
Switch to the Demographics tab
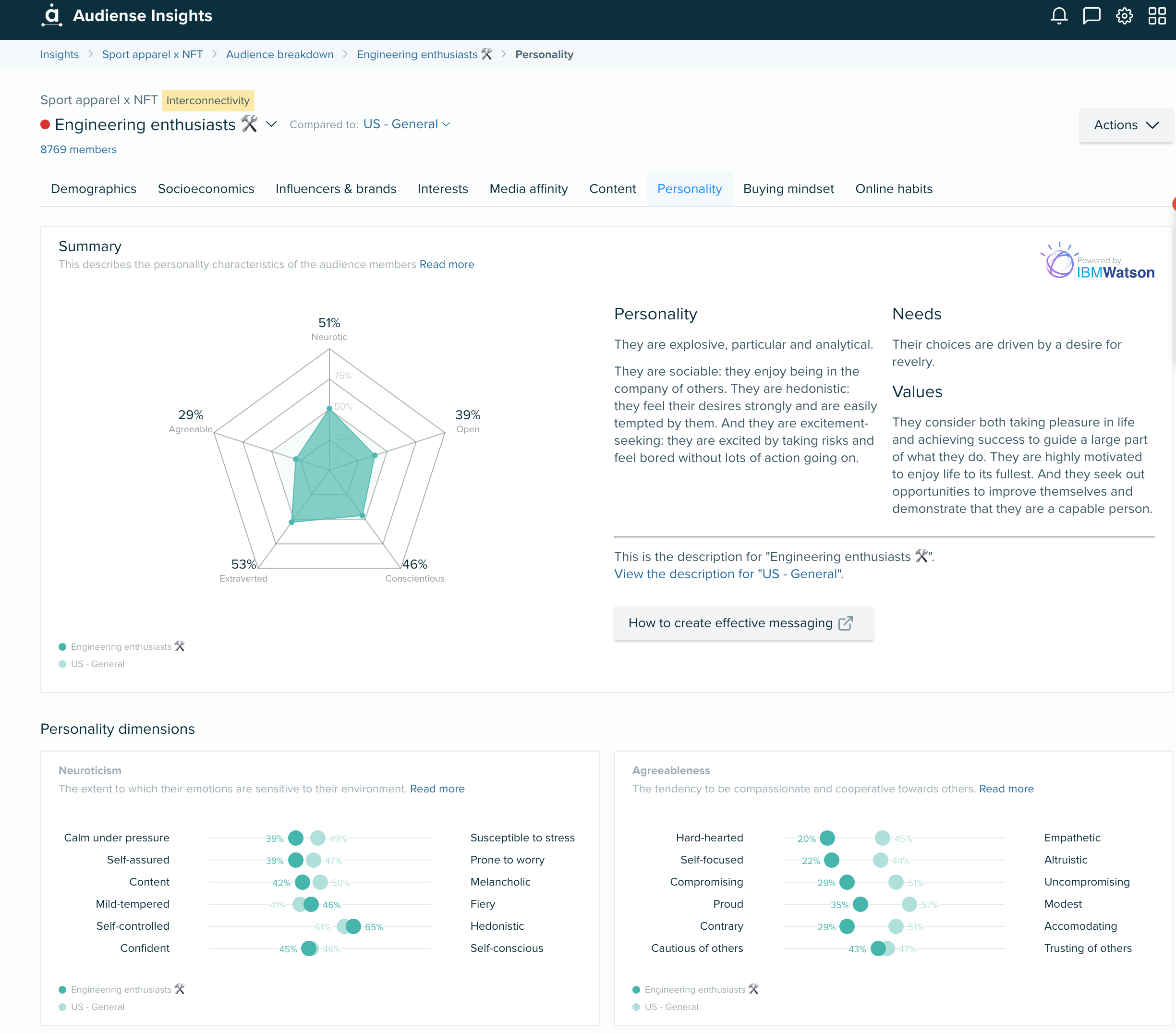click(x=94, y=189)
